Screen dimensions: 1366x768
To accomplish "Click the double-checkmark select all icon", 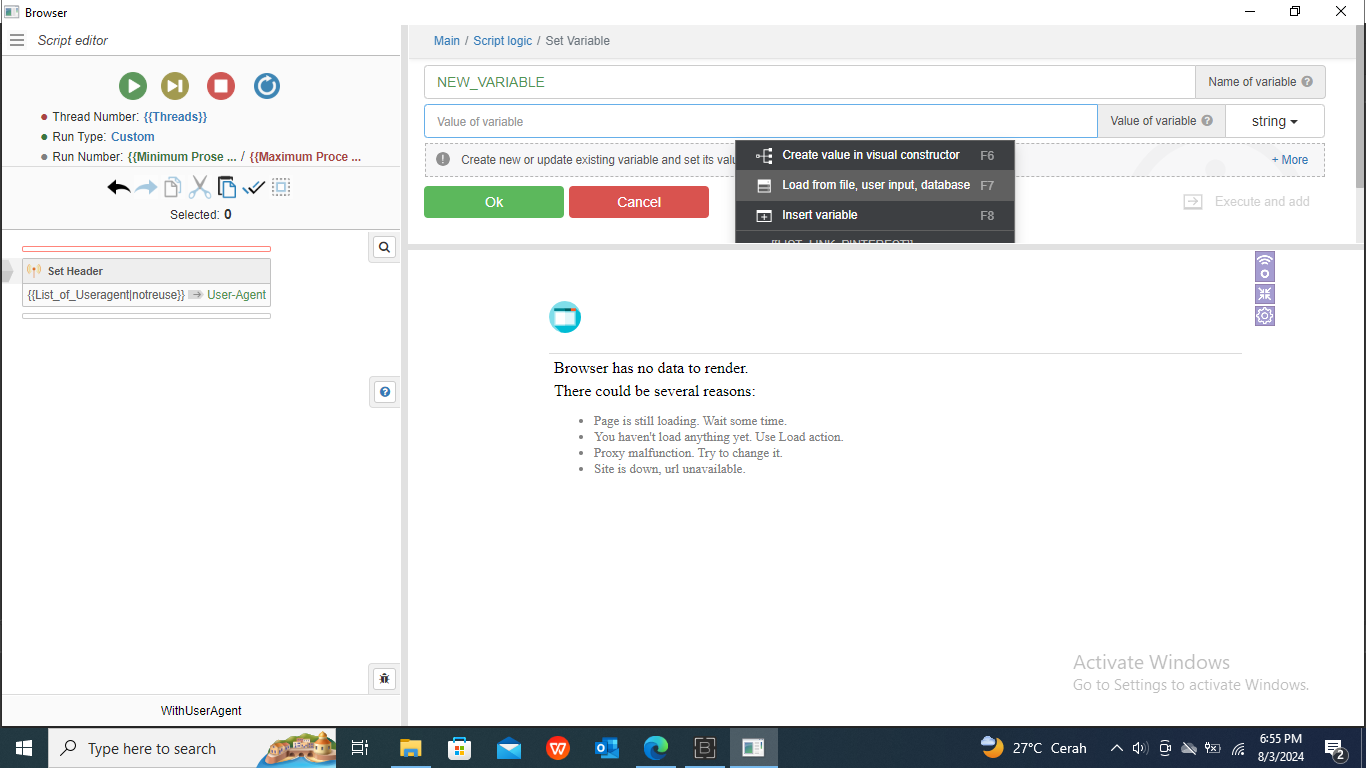I will (x=254, y=187).
